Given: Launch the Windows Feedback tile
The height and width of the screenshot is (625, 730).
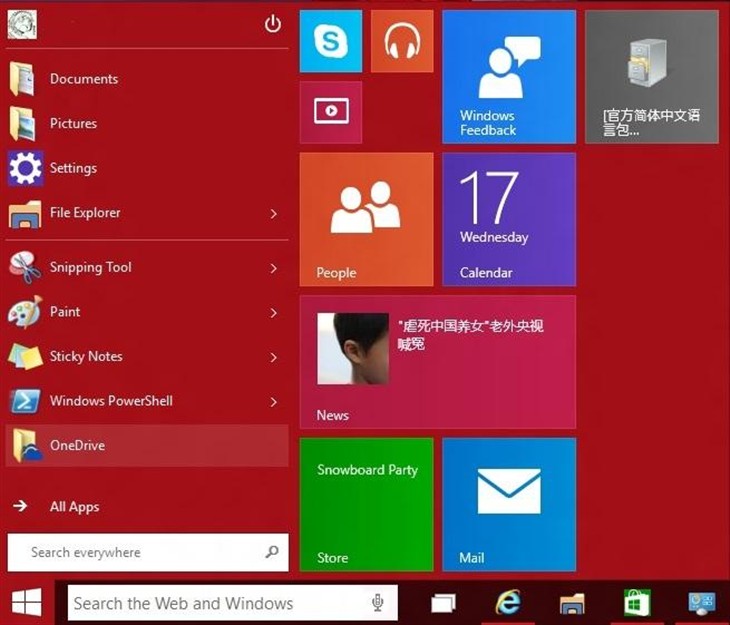Looking at the screenshot, I should (x=509, y=77).
